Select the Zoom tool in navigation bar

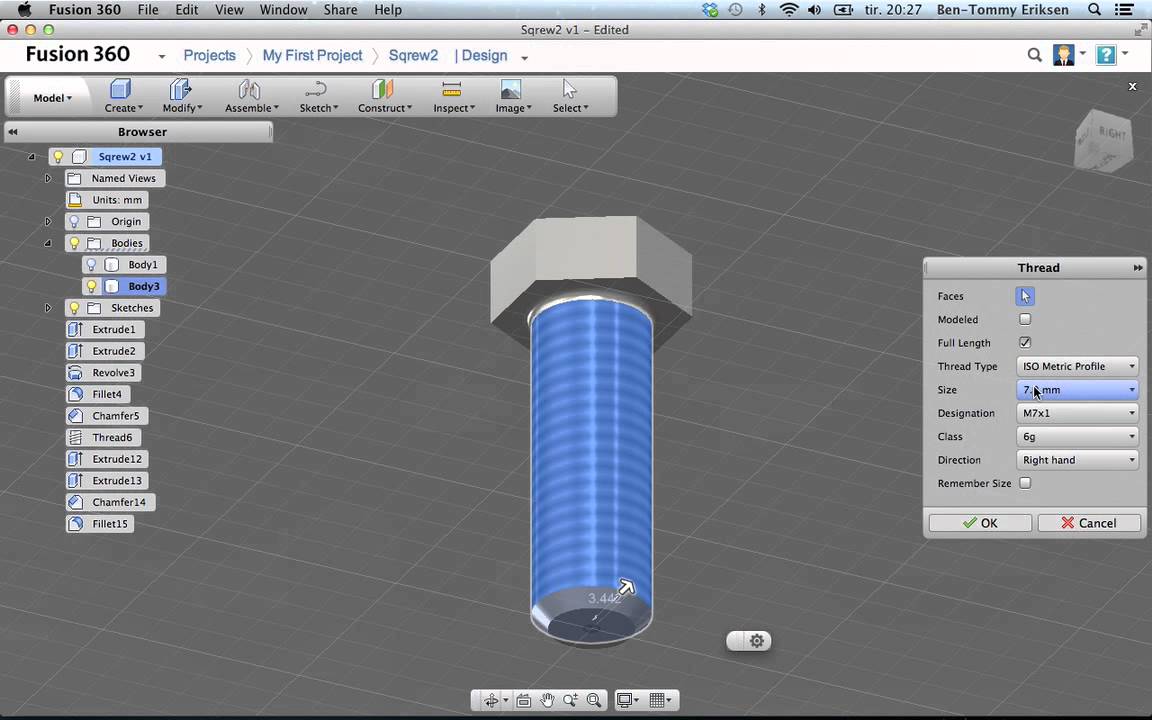pos(570,700)
